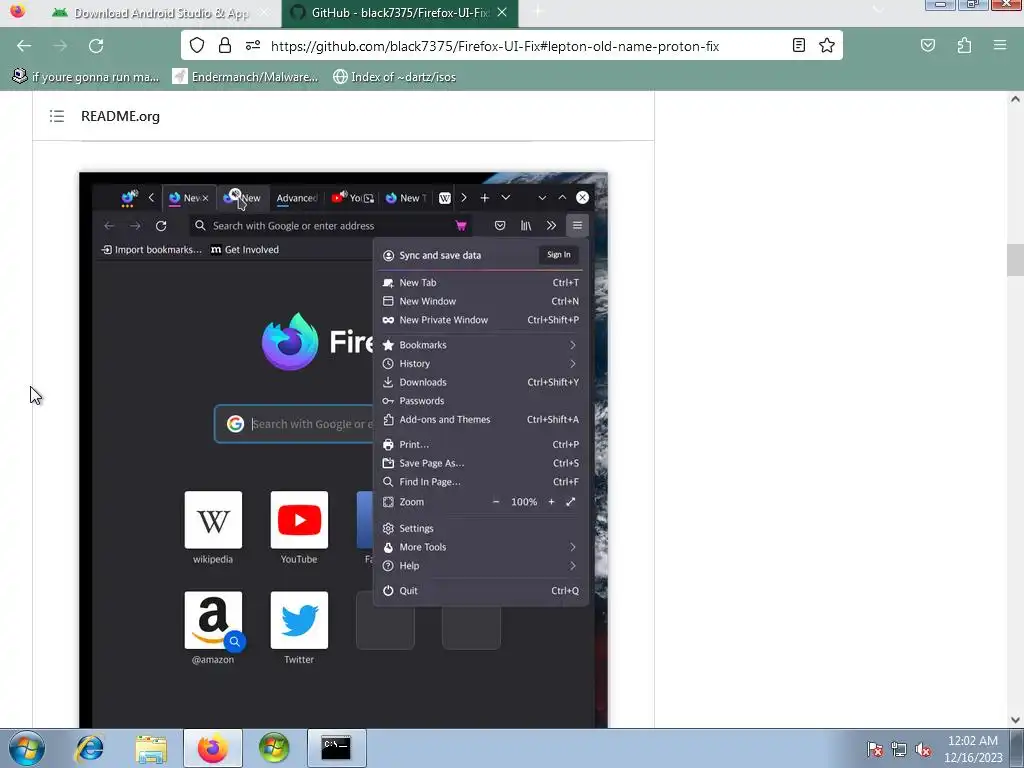Open the 'Index of ~dartz/isos' bookmark

tap(394, 76)
